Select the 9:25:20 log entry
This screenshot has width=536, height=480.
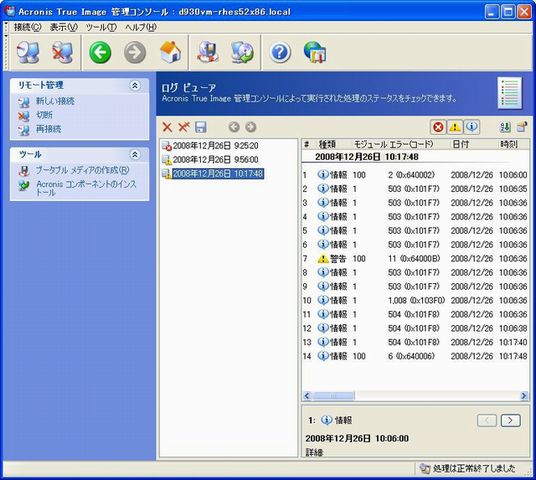[215, 146]
